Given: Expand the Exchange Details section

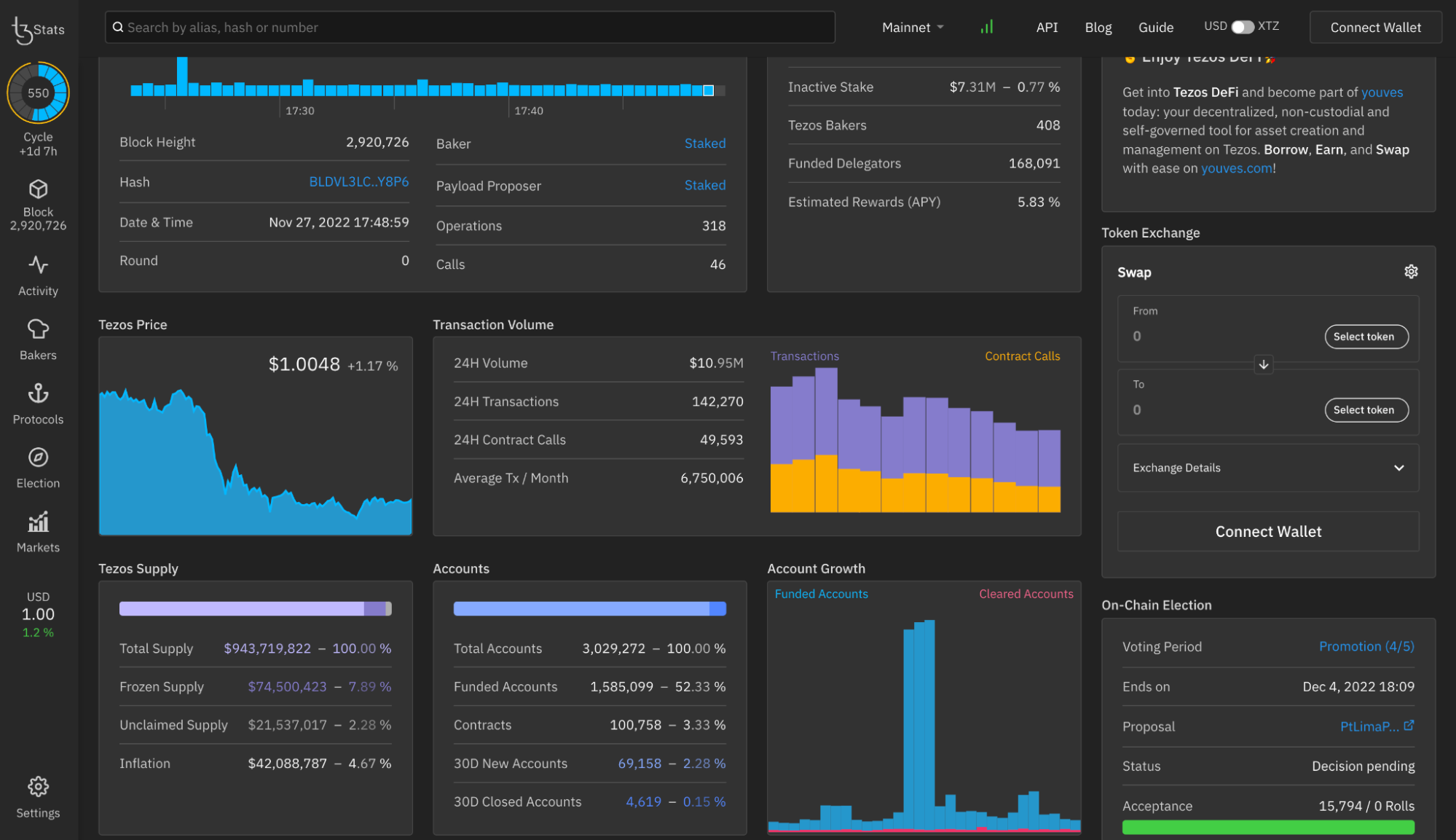Looking at the screenshot, I should click(x=1268, y=468).
